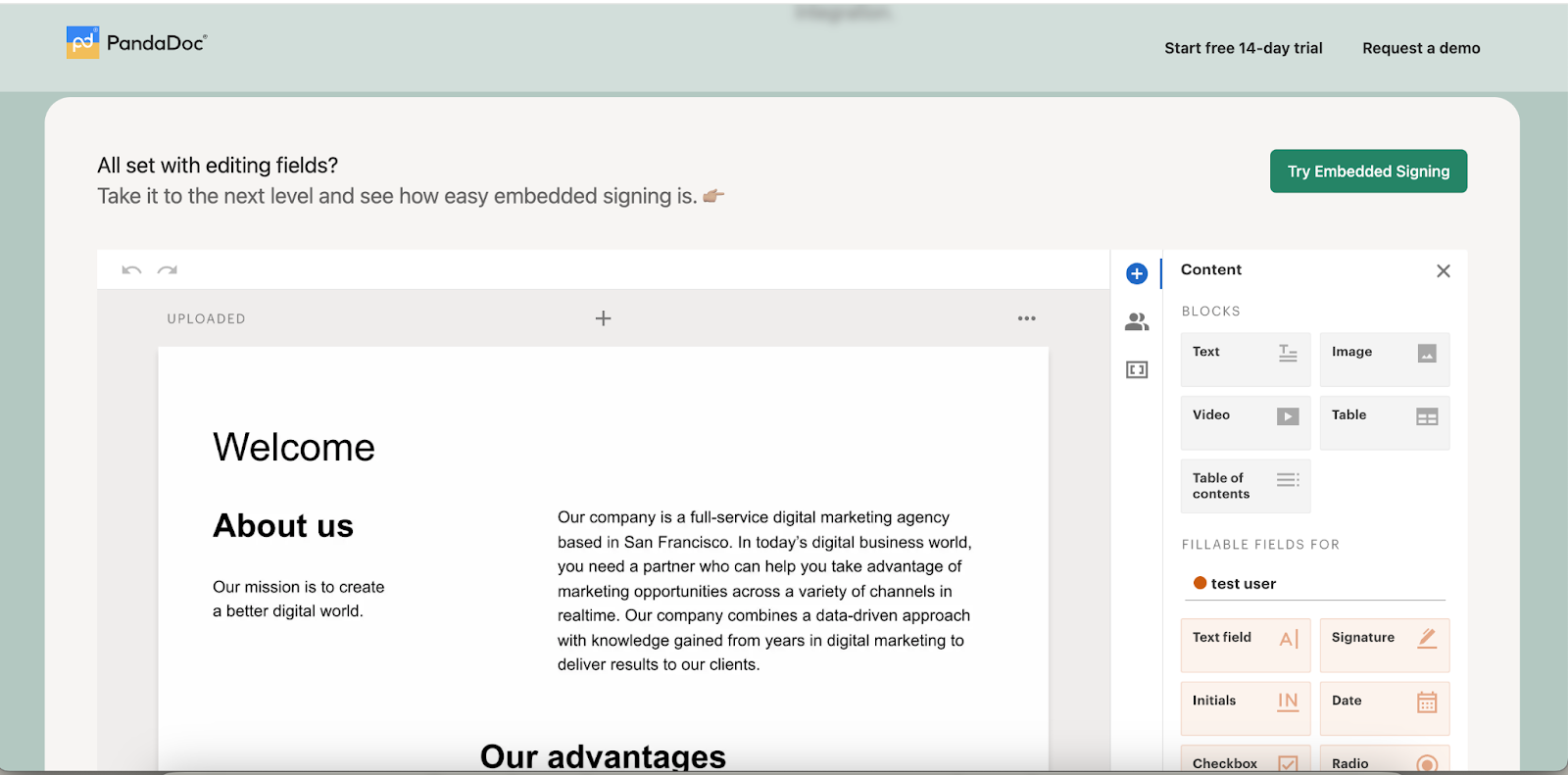
Task: Choose the Radio field
Action: 1385,760
